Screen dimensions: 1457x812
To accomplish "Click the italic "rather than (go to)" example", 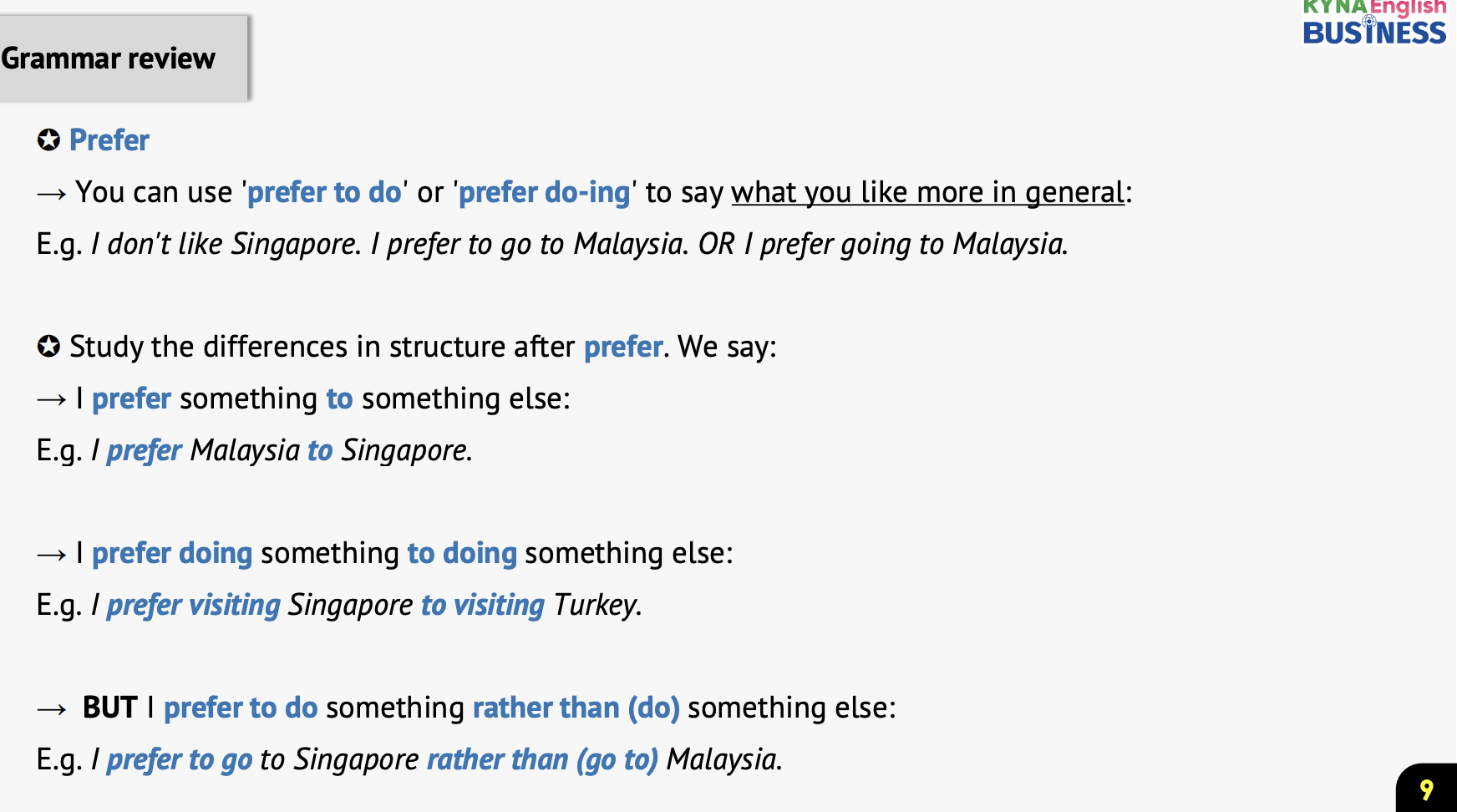I will pyautogui.click(x=542, y=759).
